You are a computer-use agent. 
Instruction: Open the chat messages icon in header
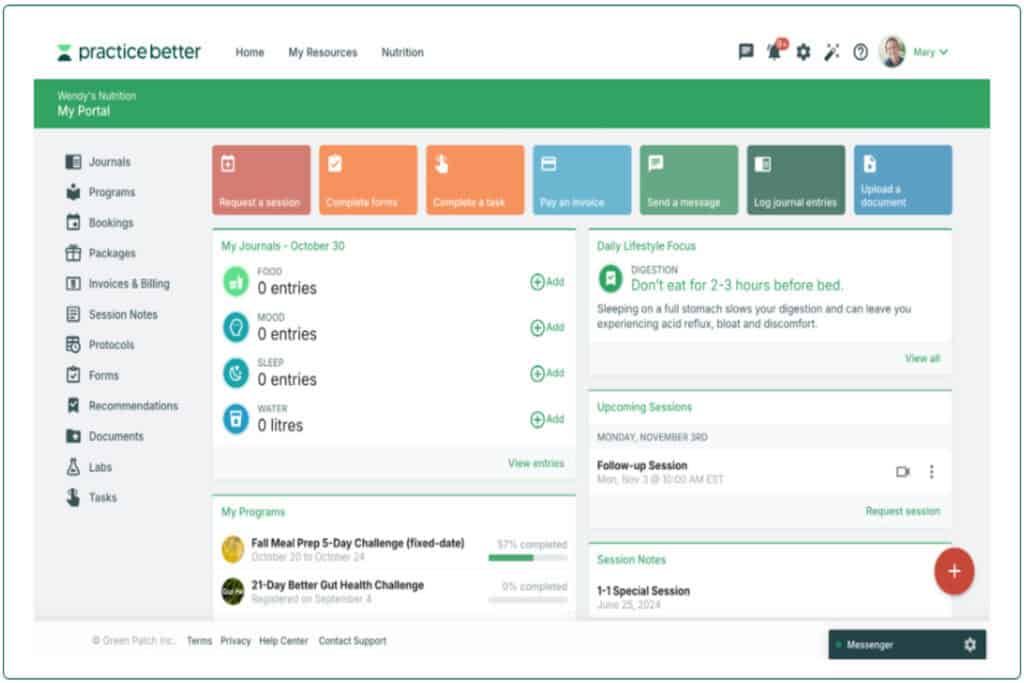click(746, 52)
